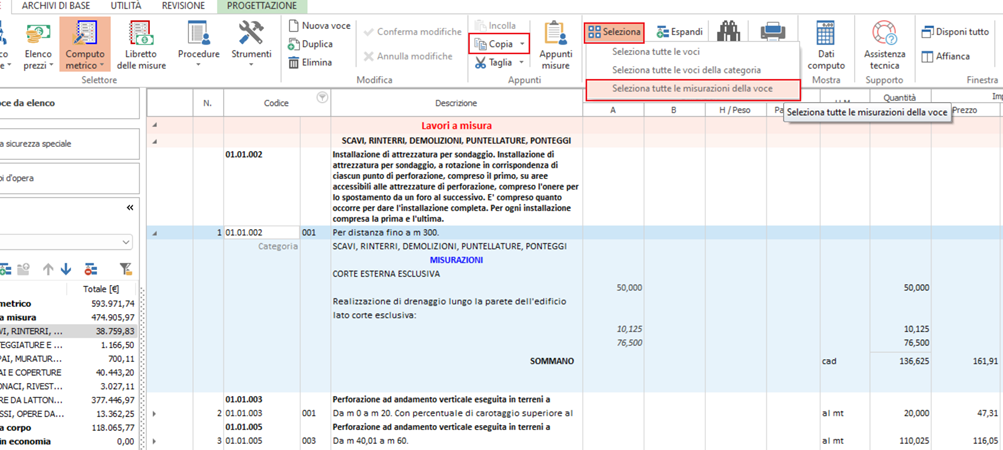
Task: Choose Seleziona tutte le misurazioni della voce
Action: pos(693,88)
